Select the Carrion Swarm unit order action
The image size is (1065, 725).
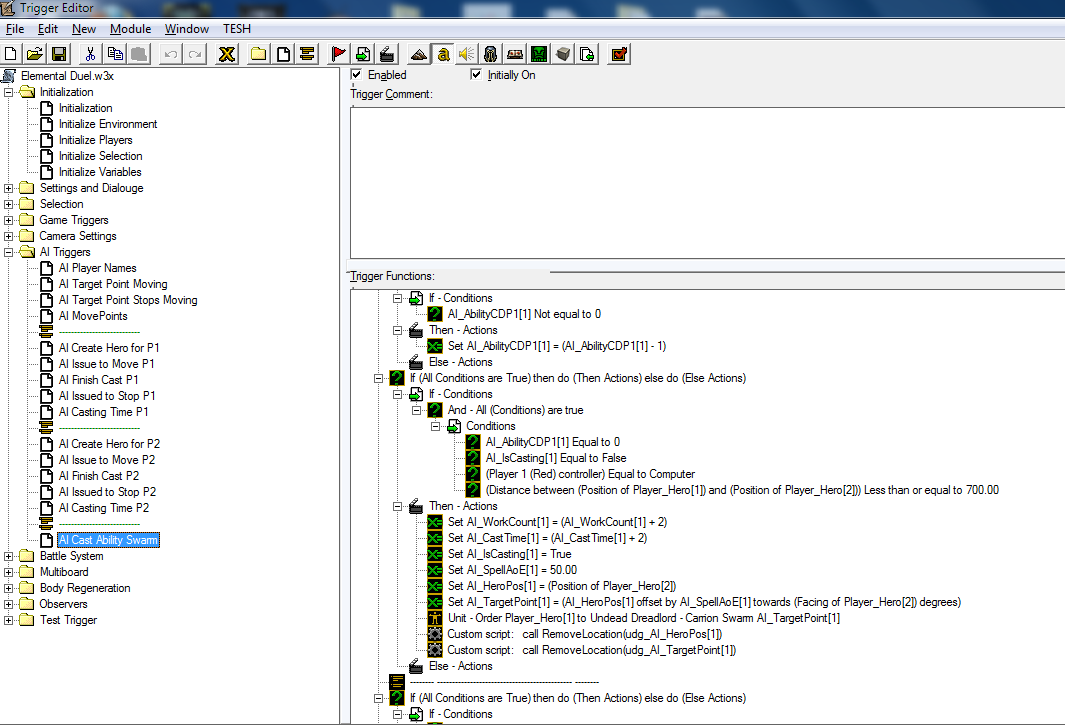643,618
